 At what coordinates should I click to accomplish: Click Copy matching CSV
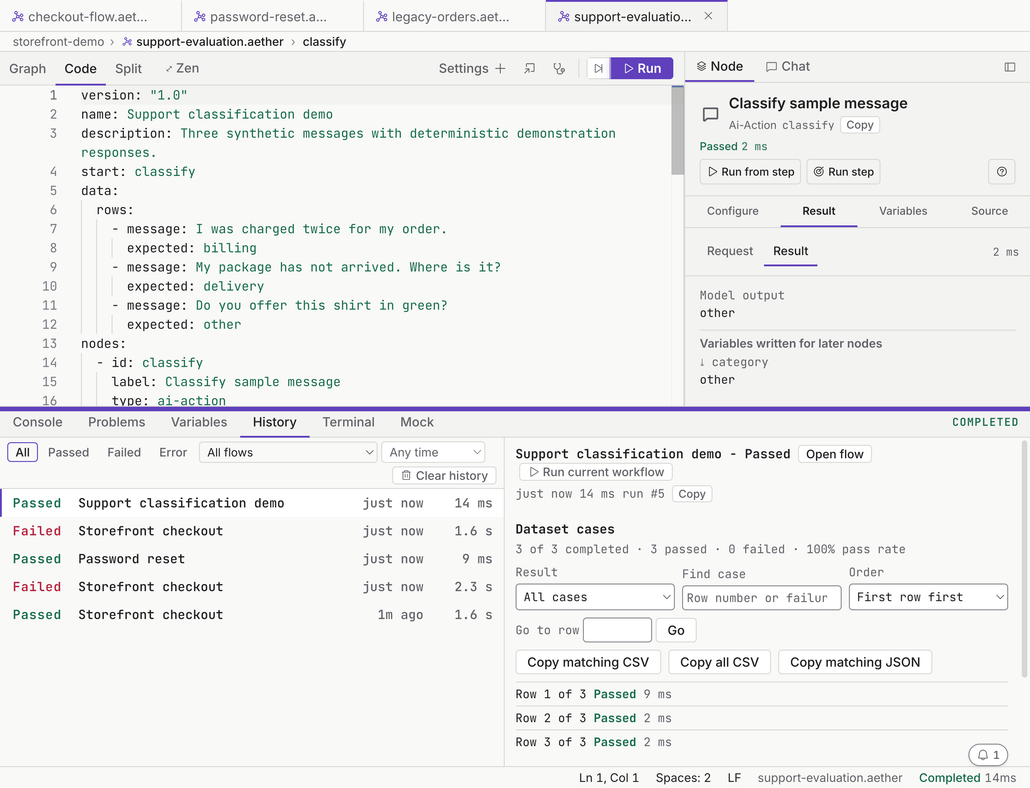click(588, 662)
